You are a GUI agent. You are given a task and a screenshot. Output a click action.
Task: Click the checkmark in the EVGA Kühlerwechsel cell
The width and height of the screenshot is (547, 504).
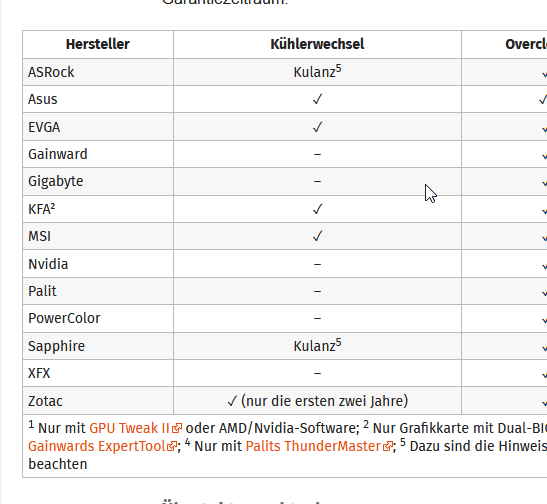(x=317, y=127)
